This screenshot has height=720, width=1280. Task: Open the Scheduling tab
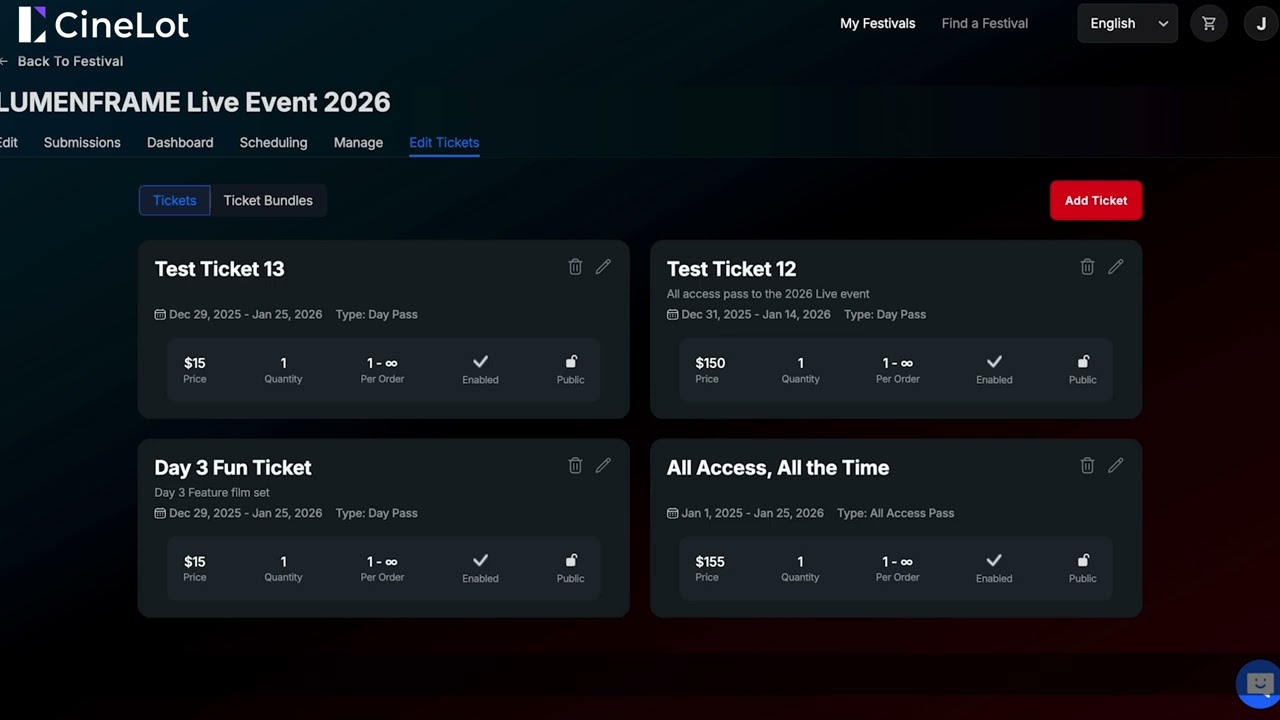(273, 142)
